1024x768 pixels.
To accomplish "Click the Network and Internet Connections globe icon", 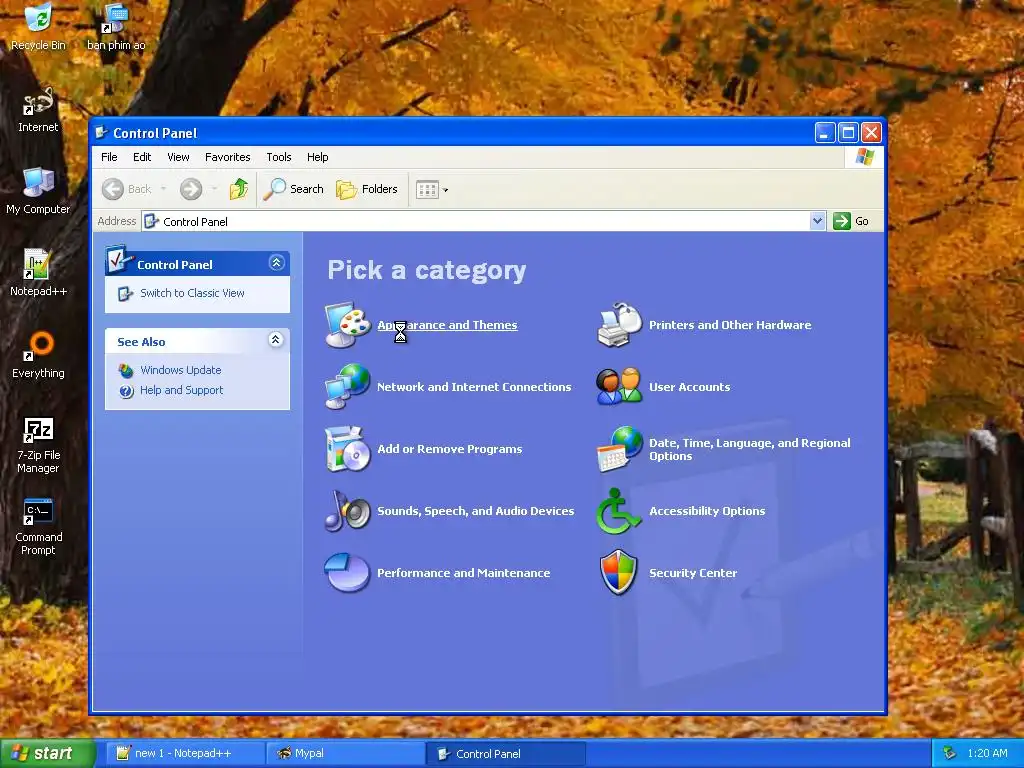I will click(x=348, y=387).
